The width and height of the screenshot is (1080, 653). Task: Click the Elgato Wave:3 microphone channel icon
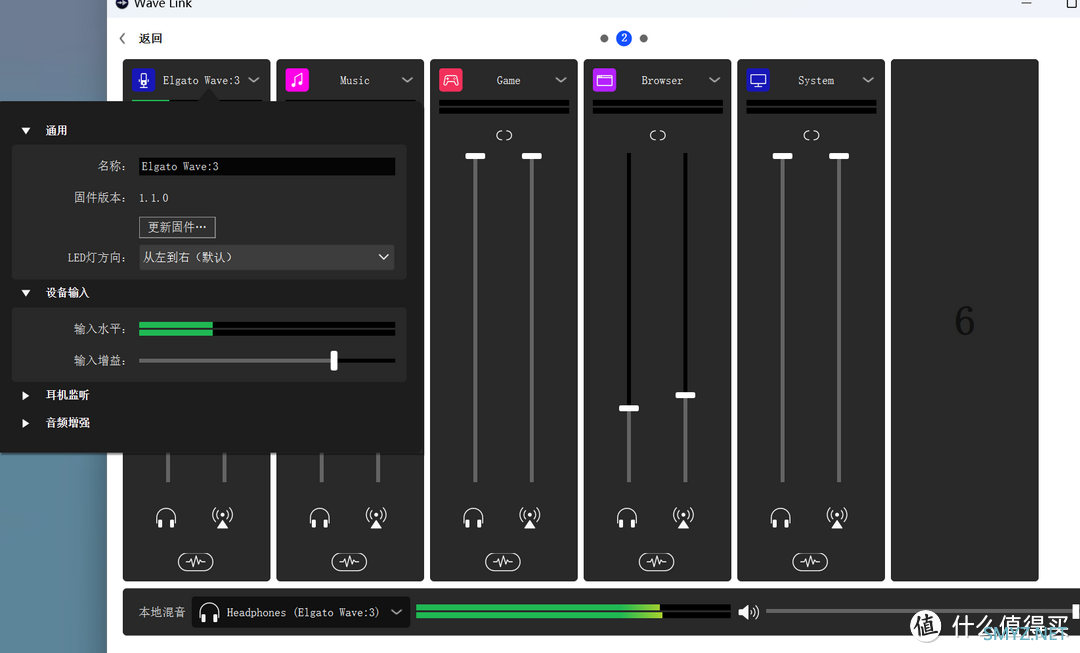click(143, 81)
